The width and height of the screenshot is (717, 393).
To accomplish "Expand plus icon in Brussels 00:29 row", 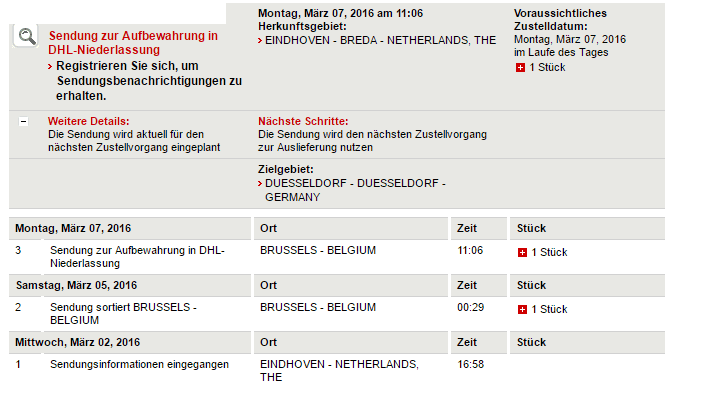I will [522, 310].
